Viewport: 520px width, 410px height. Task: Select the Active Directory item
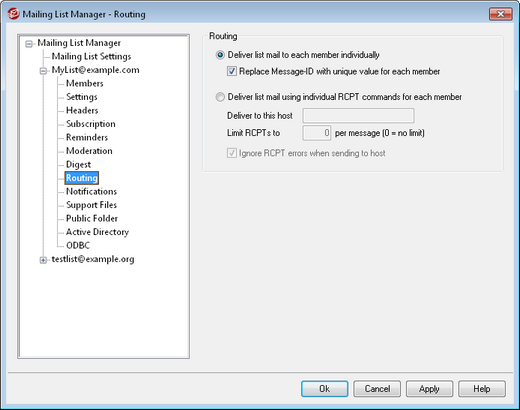[97, 232]
